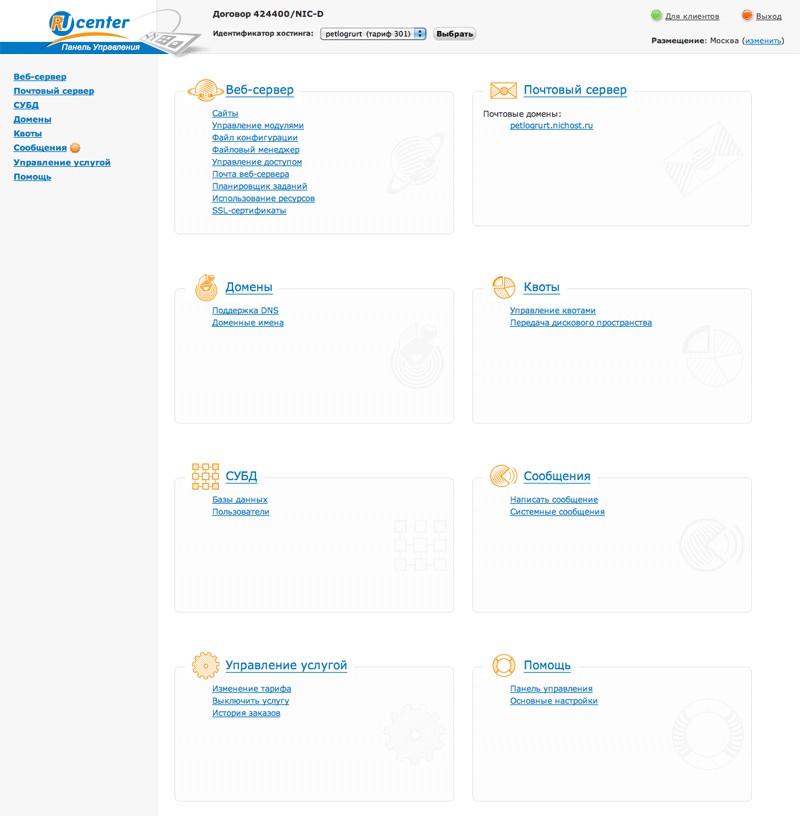
Task: Open Управление услугой section heading link
Action: 286,665
